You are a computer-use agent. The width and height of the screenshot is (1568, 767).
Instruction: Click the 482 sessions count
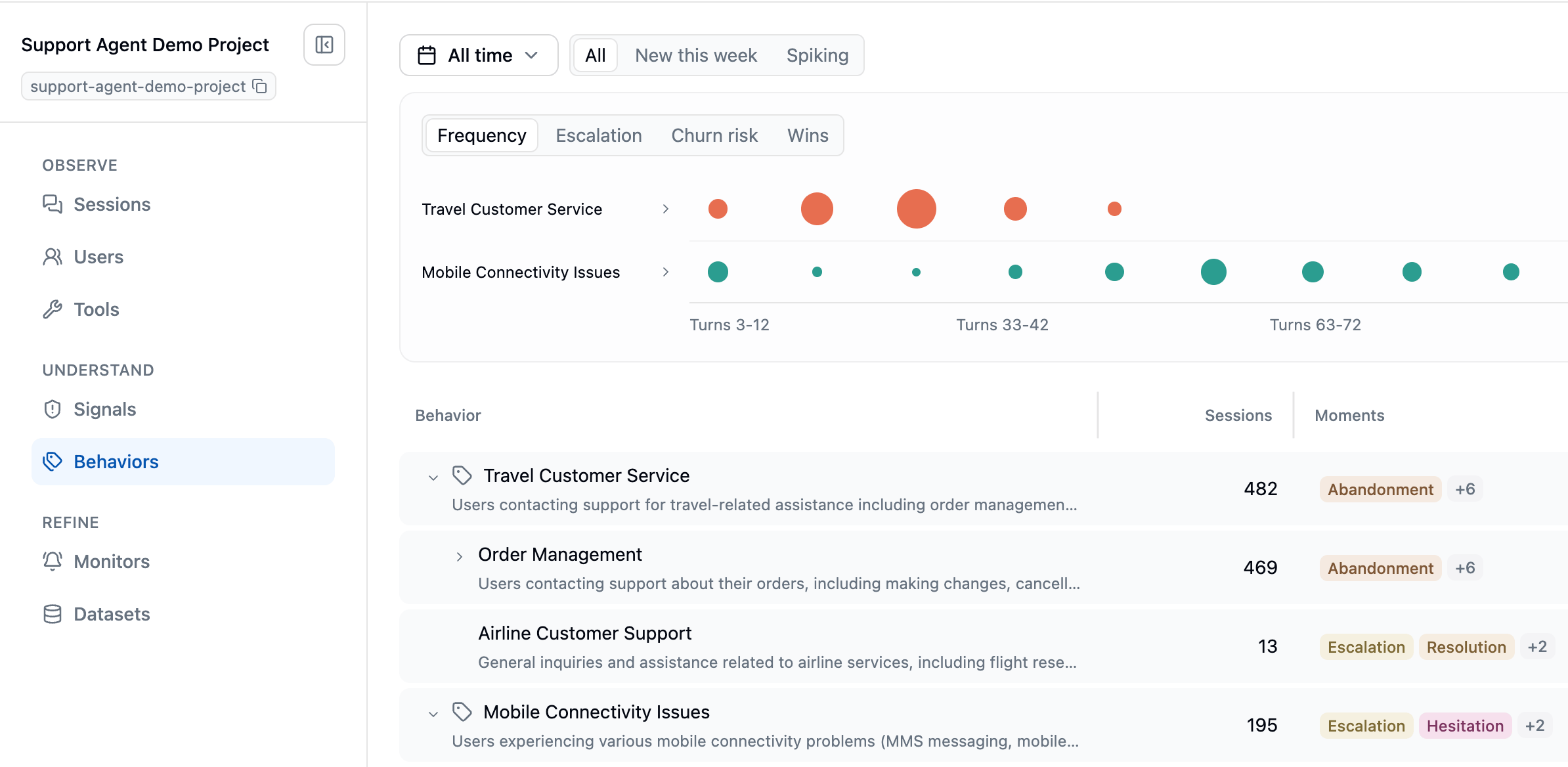click(x=1261, y=489)
